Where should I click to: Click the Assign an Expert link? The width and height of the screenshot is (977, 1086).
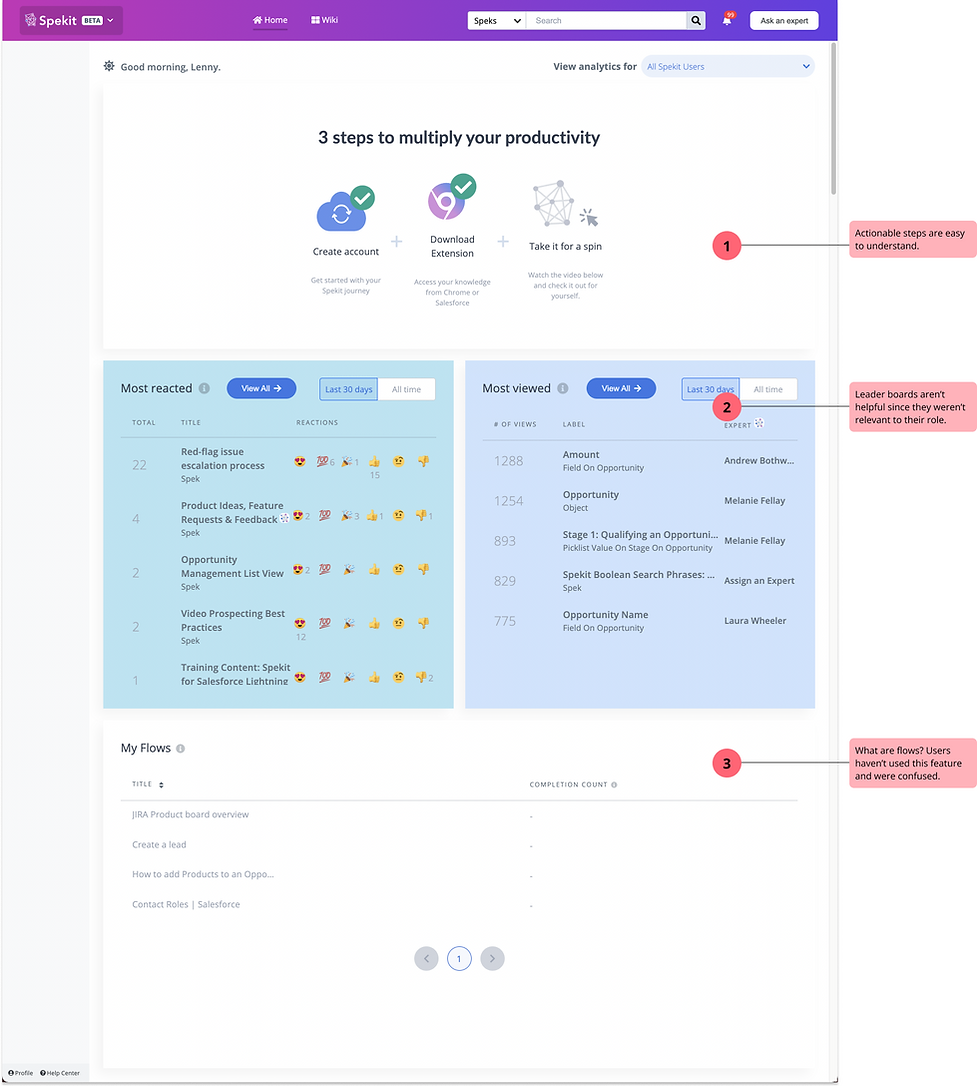pos(759,581)
